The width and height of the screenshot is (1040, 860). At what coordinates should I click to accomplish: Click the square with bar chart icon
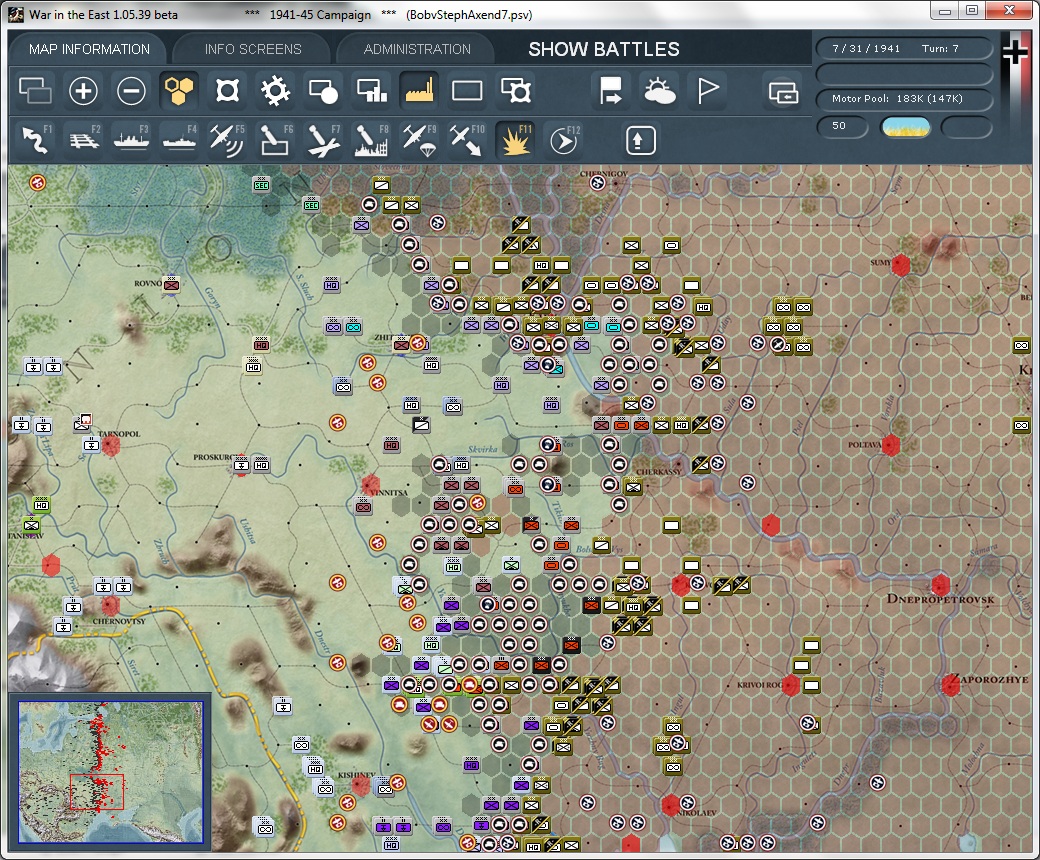point(371,91)
